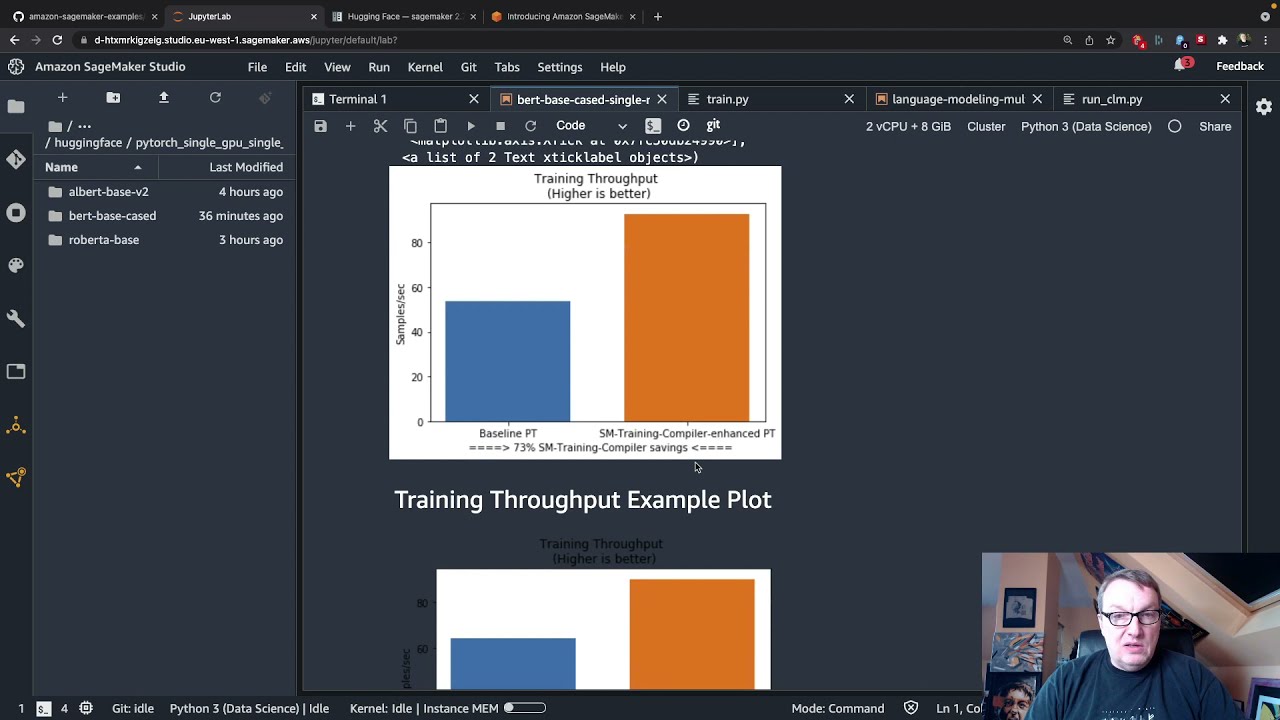The width and height of the screenshot is (1280, 720).
Task: Open the SageMaker wrench tools panel
Action: click(x=16, y=318)
